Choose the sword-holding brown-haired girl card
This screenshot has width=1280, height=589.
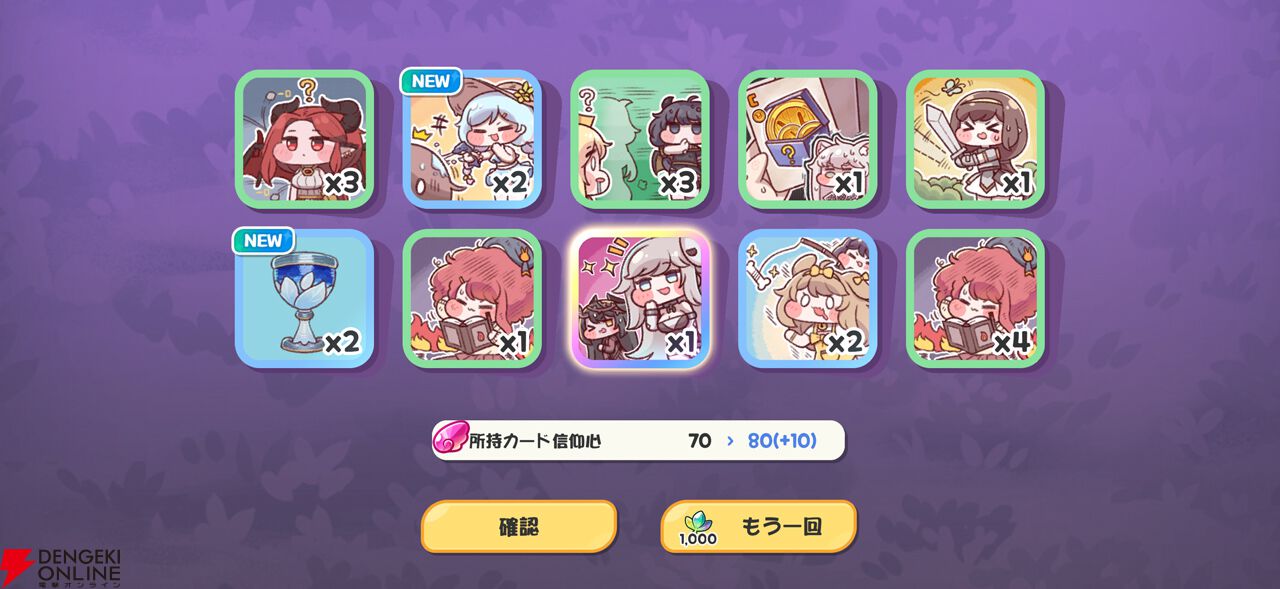pyautogui.click(x=976, y=139)
